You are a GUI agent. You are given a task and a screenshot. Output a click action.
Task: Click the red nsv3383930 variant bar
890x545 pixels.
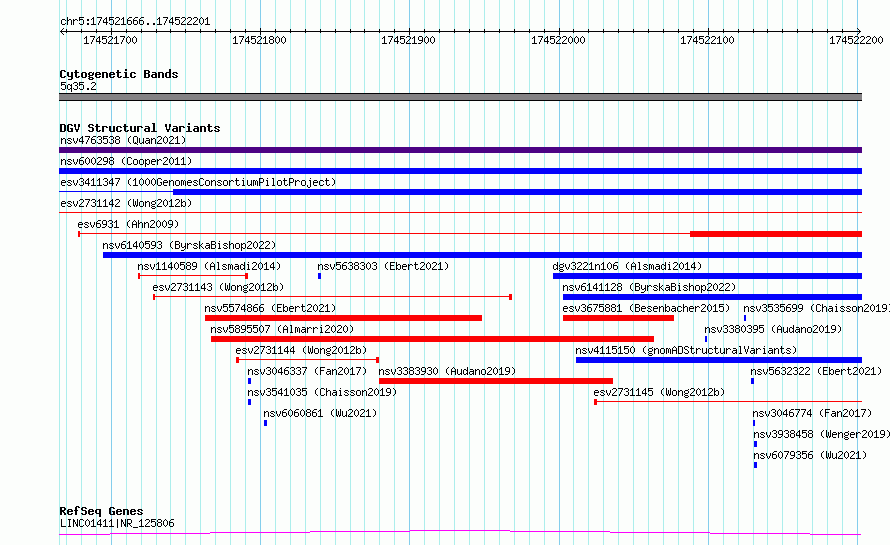496,381
